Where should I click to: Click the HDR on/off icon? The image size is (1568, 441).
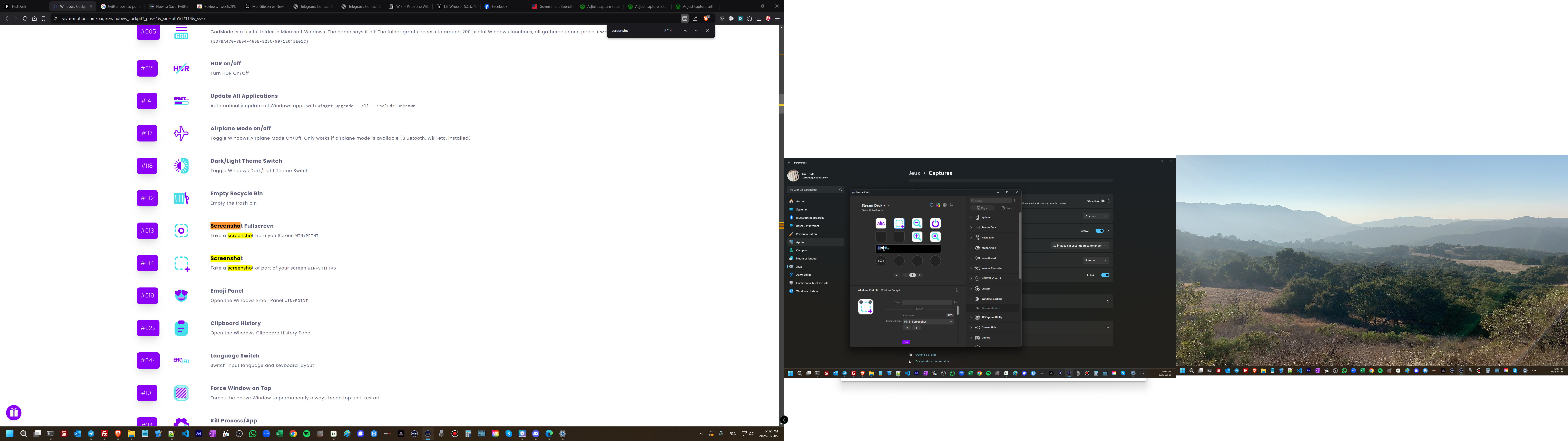181,68
